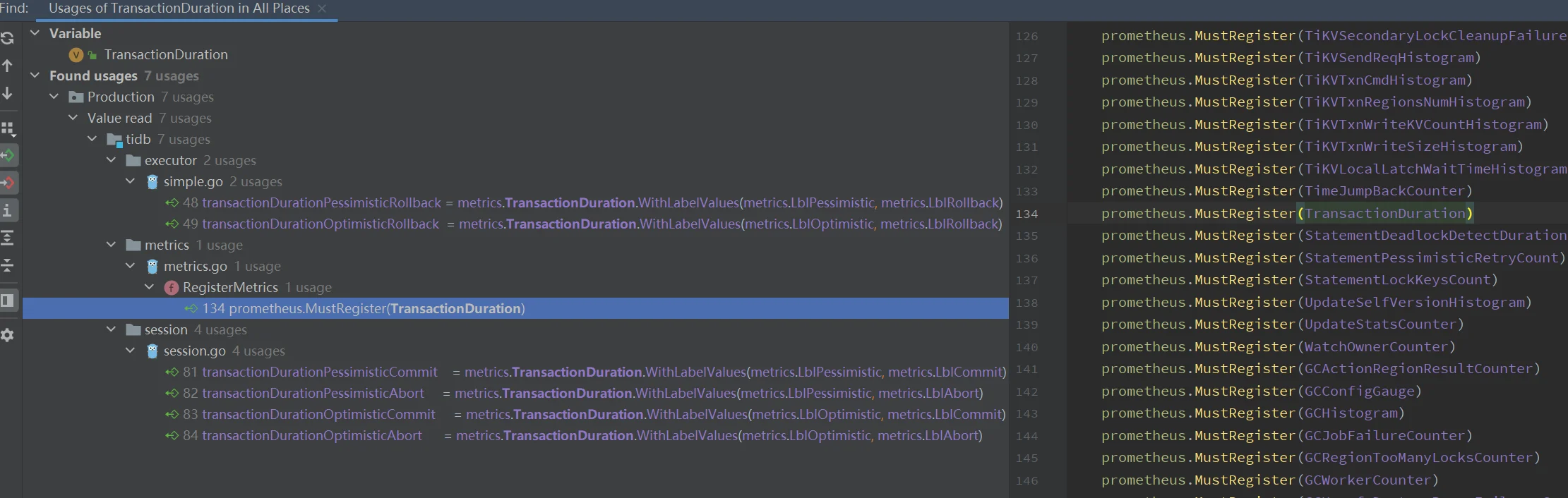1568x498 pixels.
Task: Click the Rerun find usages icon
Action: coord(7,38)
